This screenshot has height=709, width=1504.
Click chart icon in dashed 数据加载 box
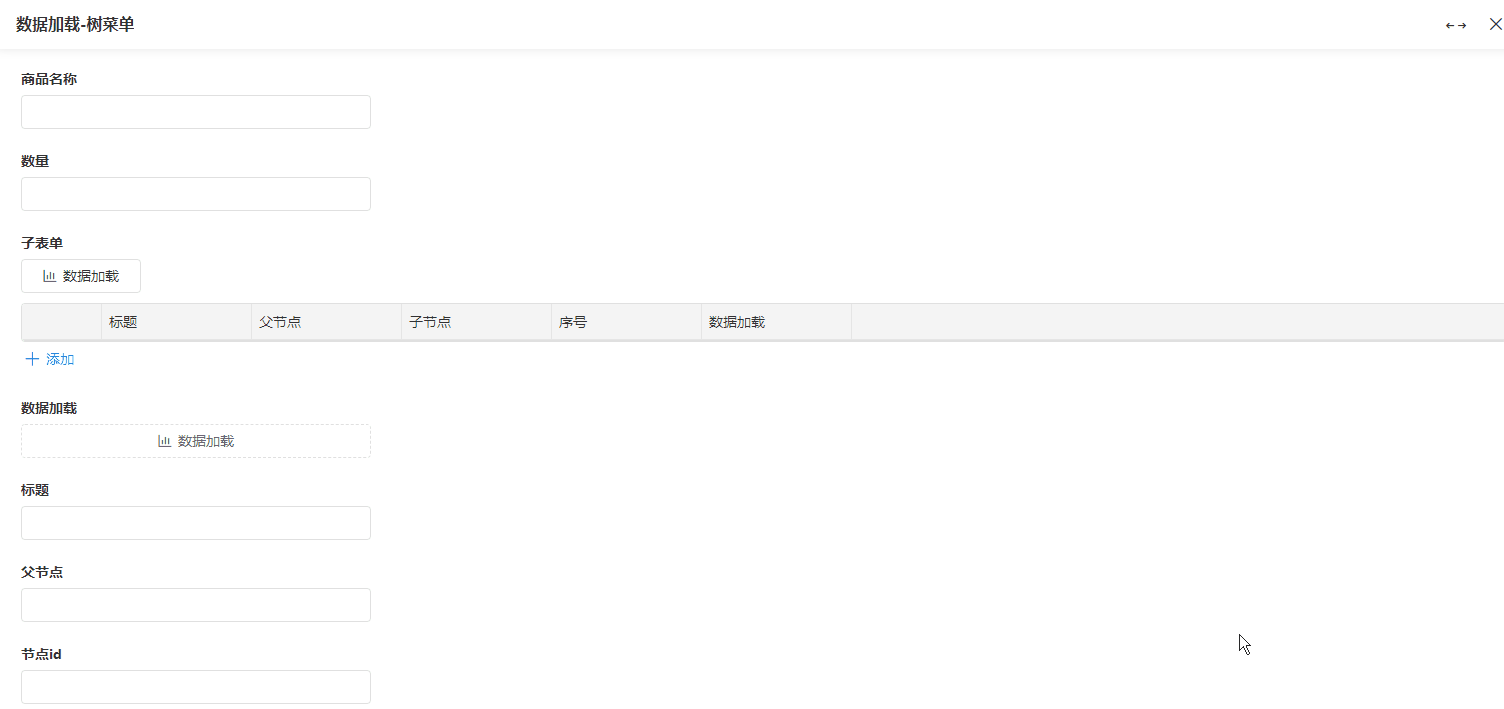(x=164, y=441)
